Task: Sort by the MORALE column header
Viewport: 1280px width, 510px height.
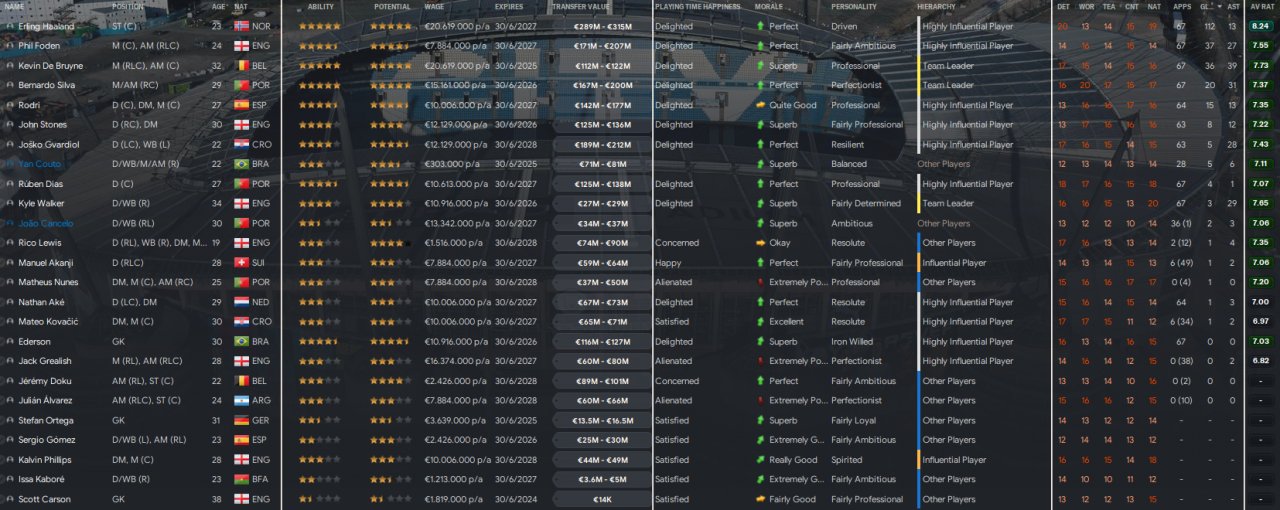Action: click(769, 7)
